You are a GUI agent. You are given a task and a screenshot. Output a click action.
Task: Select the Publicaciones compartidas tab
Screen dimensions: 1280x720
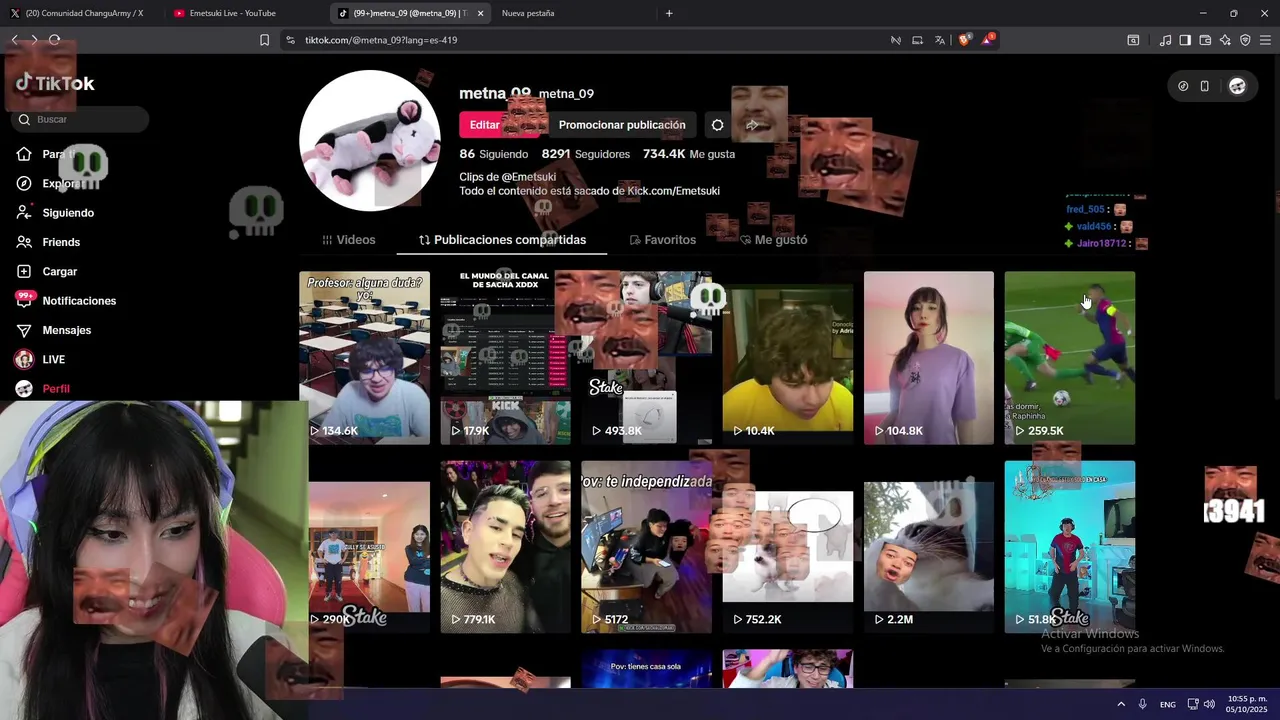coord(502,240)
